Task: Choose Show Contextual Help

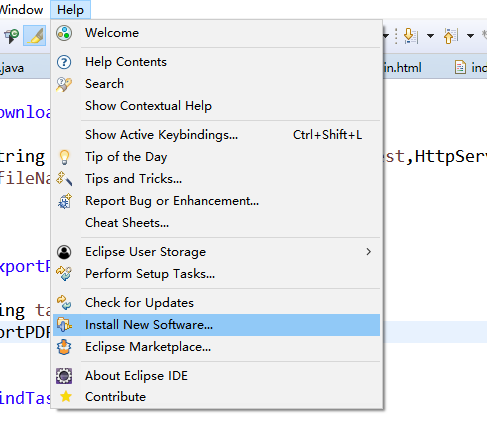Action: point(216,106)
